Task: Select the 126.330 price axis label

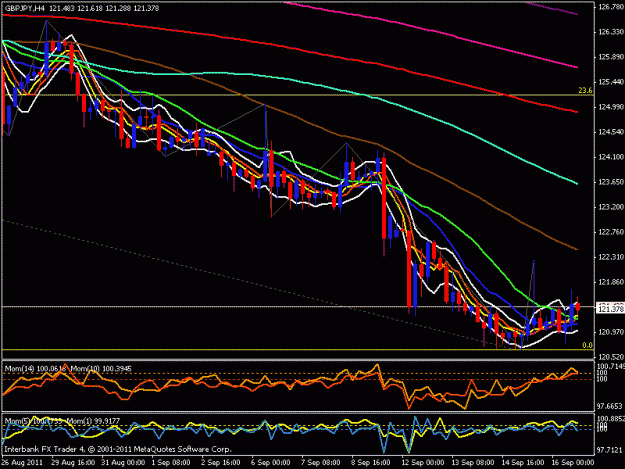Action: (610, 32)
